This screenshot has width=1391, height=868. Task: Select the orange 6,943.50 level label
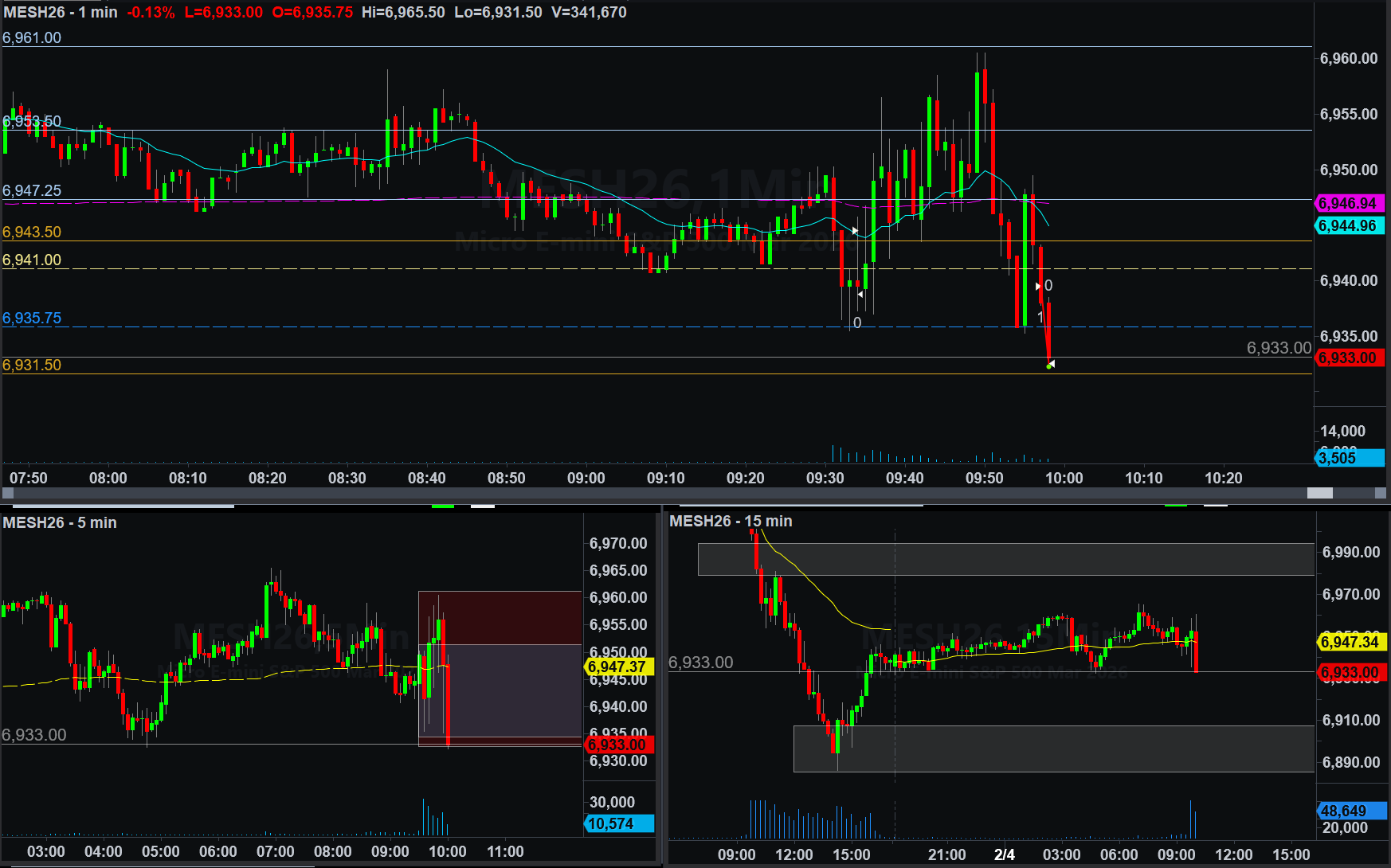[x=32, y=232]
